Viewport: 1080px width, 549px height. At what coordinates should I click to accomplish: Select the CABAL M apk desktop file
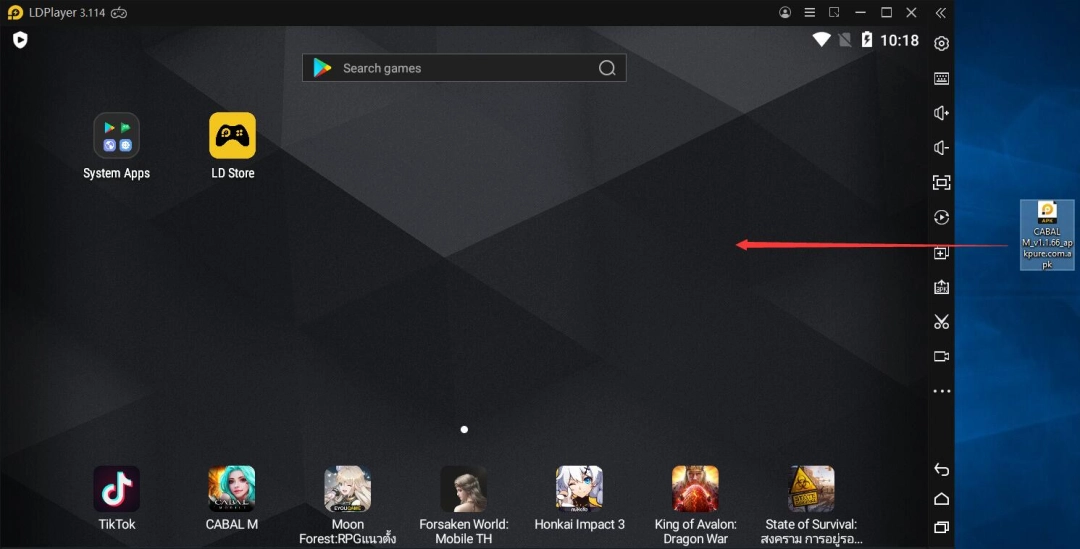1047,235
